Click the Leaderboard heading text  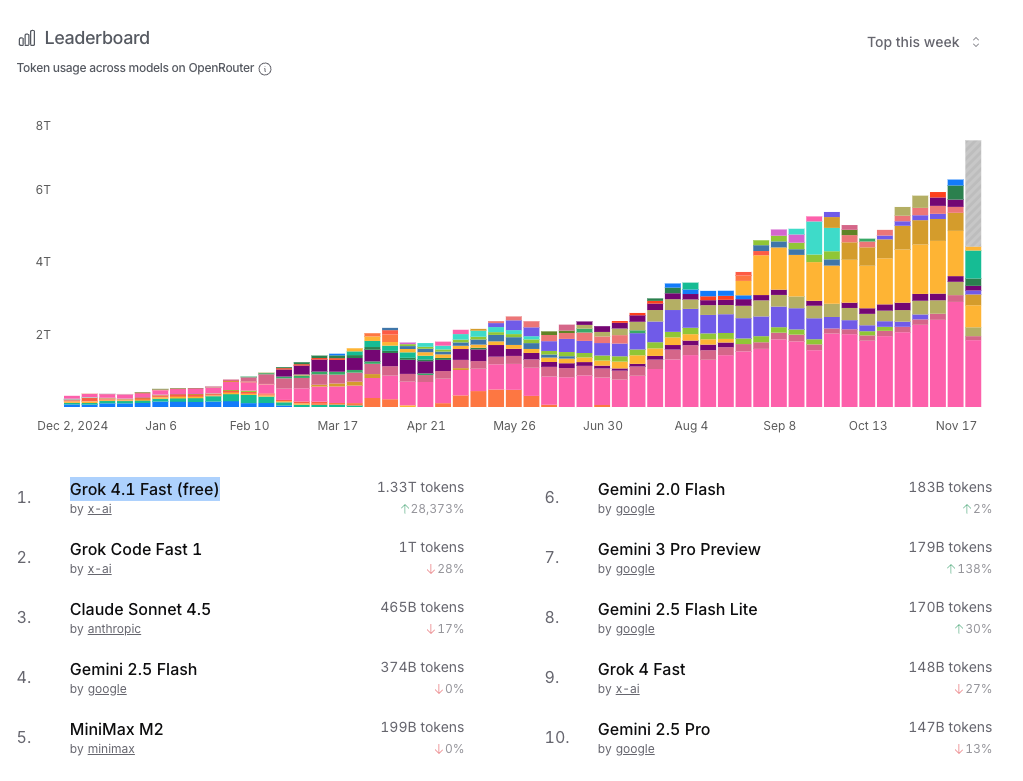point(97,38)
